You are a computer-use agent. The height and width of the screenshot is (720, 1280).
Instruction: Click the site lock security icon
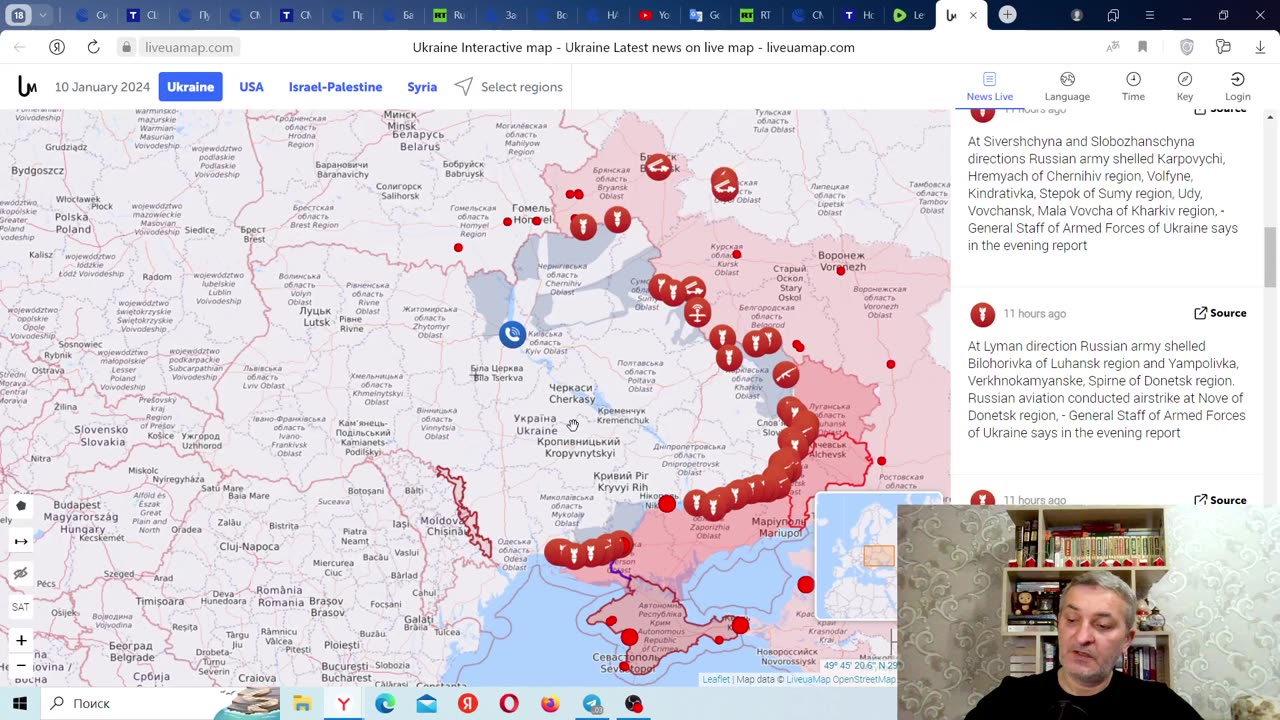point(126,47)
